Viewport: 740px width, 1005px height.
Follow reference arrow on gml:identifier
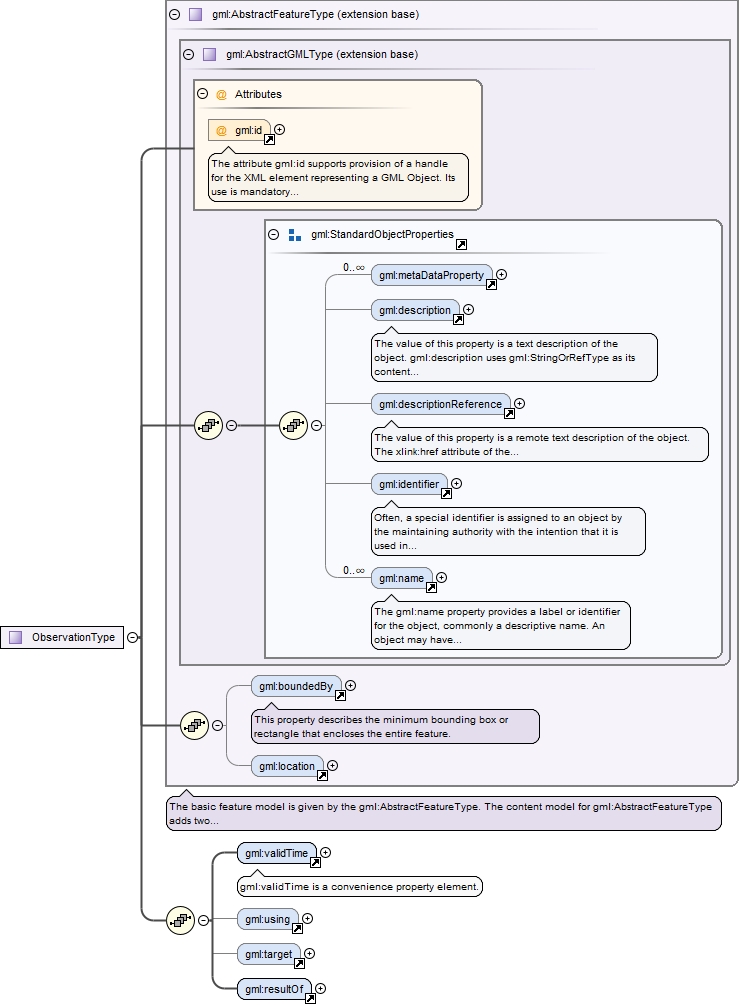point(447,493)
